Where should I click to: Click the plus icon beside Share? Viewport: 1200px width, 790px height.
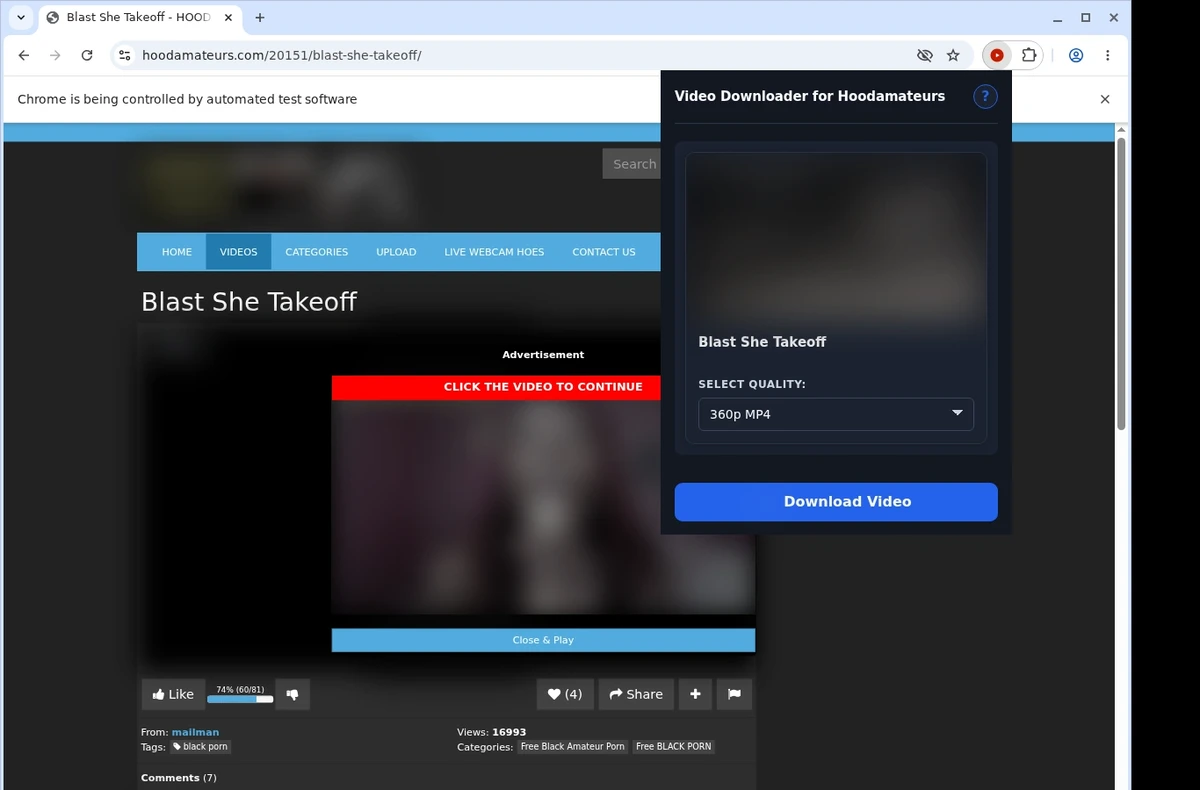695,694
